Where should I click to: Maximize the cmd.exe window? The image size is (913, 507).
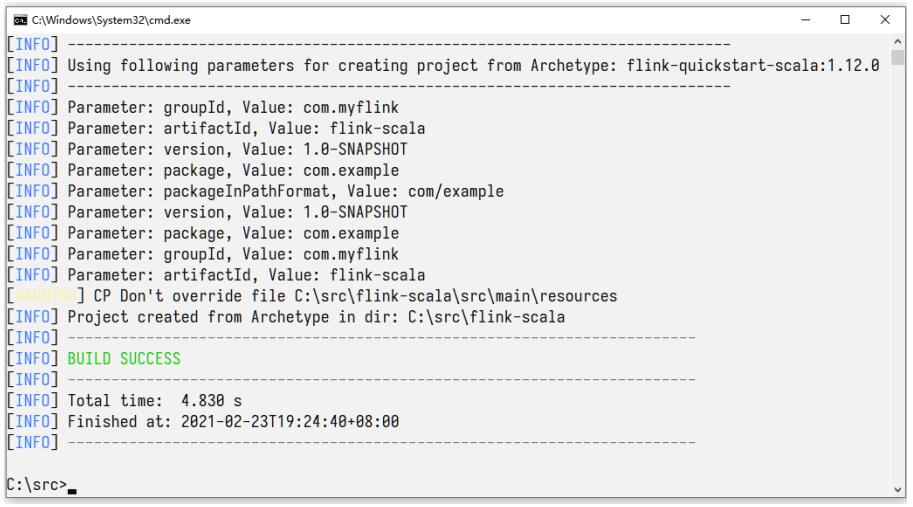point(846,20)
